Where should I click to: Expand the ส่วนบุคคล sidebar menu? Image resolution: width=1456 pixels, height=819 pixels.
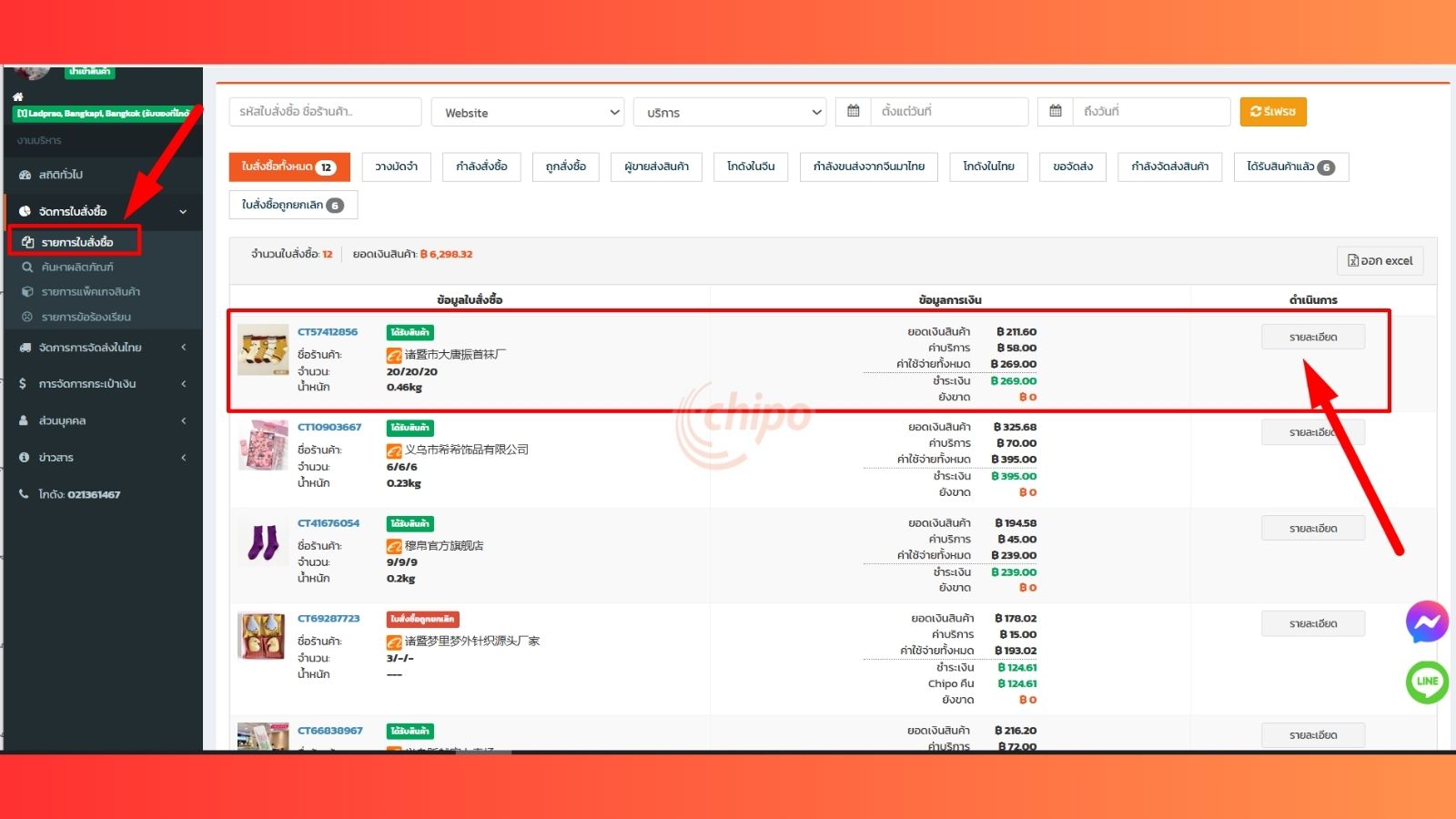tap(183, 420)
